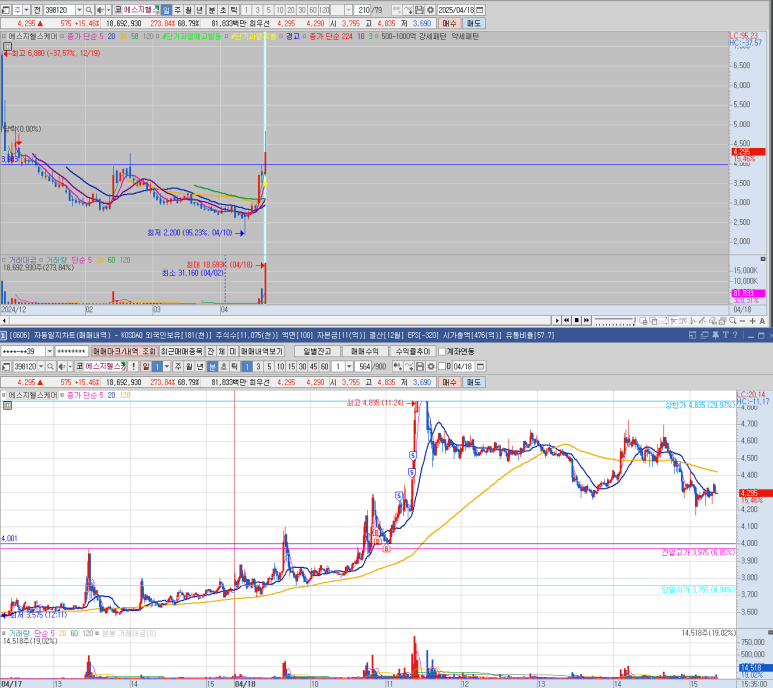Viewport: 773px width, 688px height.
Task: Click the 수익률추이 button
Action: point(413,351)
